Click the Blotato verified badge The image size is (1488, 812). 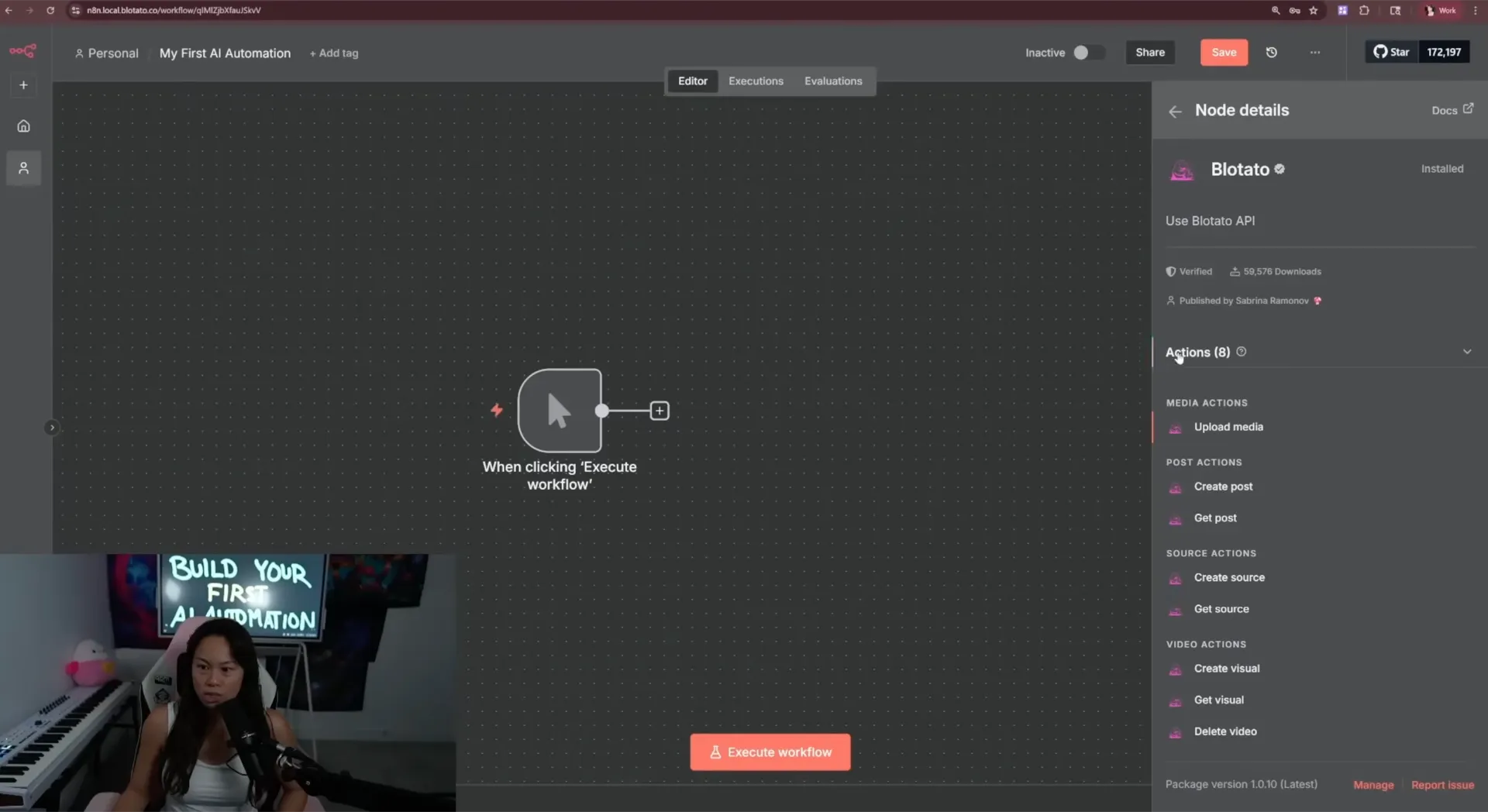coord(1280,169)
